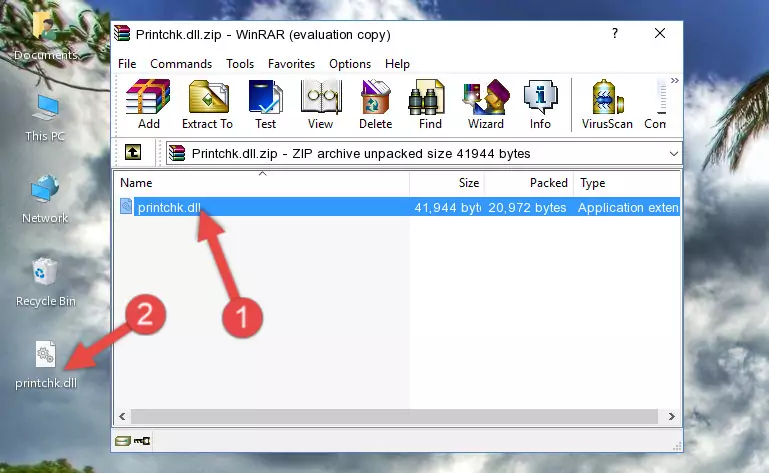This screenshot has height=473, width=769.
Task: Open the Commands menu
Action: (x=181, y=64)
